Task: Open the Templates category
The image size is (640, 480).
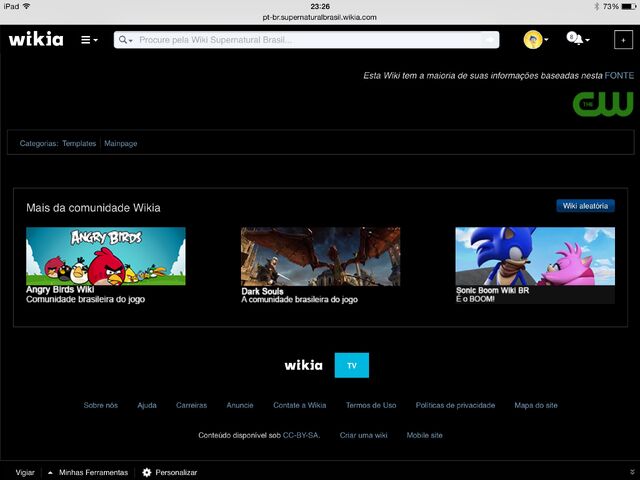Action: click(x=79, y=143)
